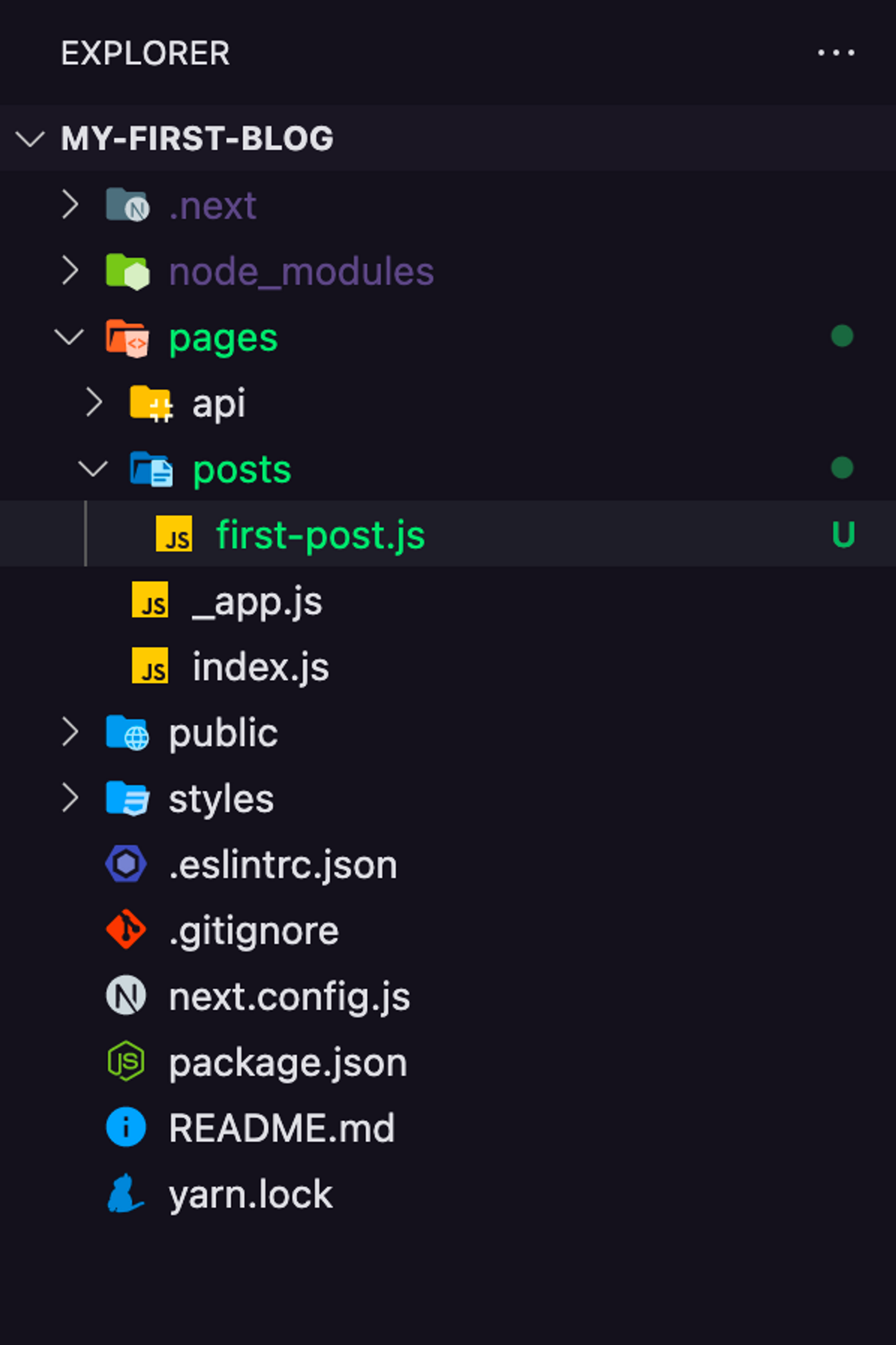Collapse the MY-FIRST-BLOG root section
This screenshot has width=896, height=1345.
tap(30, 138)
